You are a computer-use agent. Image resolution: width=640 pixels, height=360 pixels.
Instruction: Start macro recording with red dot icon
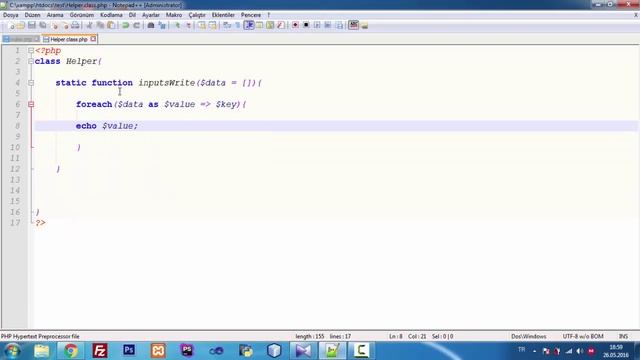[295, 25]
